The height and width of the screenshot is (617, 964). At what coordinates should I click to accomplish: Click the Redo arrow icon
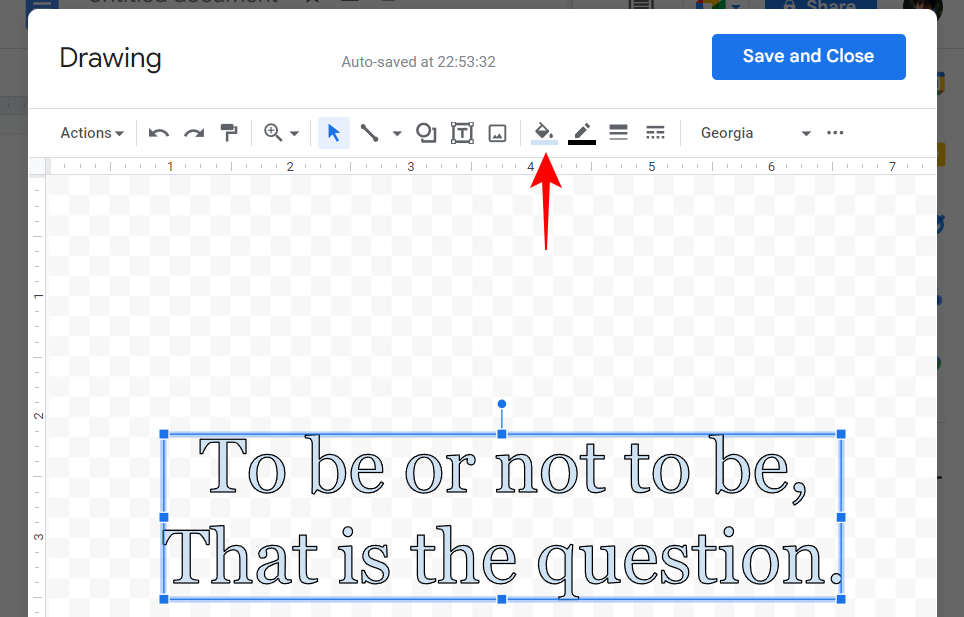194,133
